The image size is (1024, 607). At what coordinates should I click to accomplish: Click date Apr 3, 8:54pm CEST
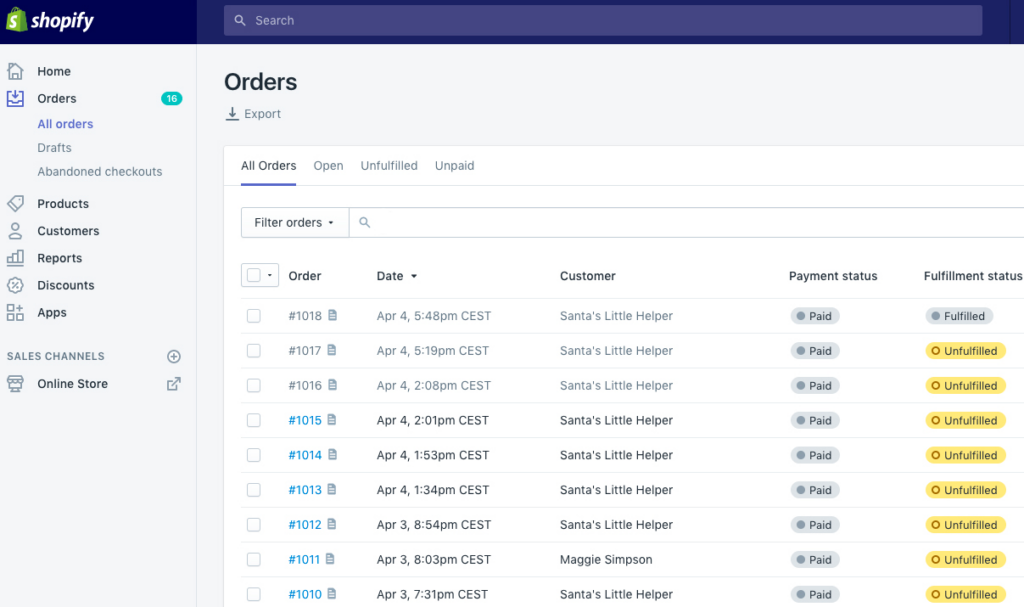434,525
